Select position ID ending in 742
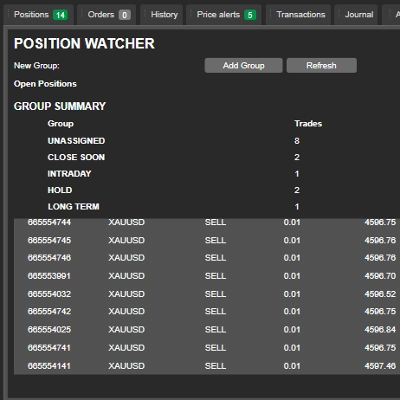 [49, 311]
